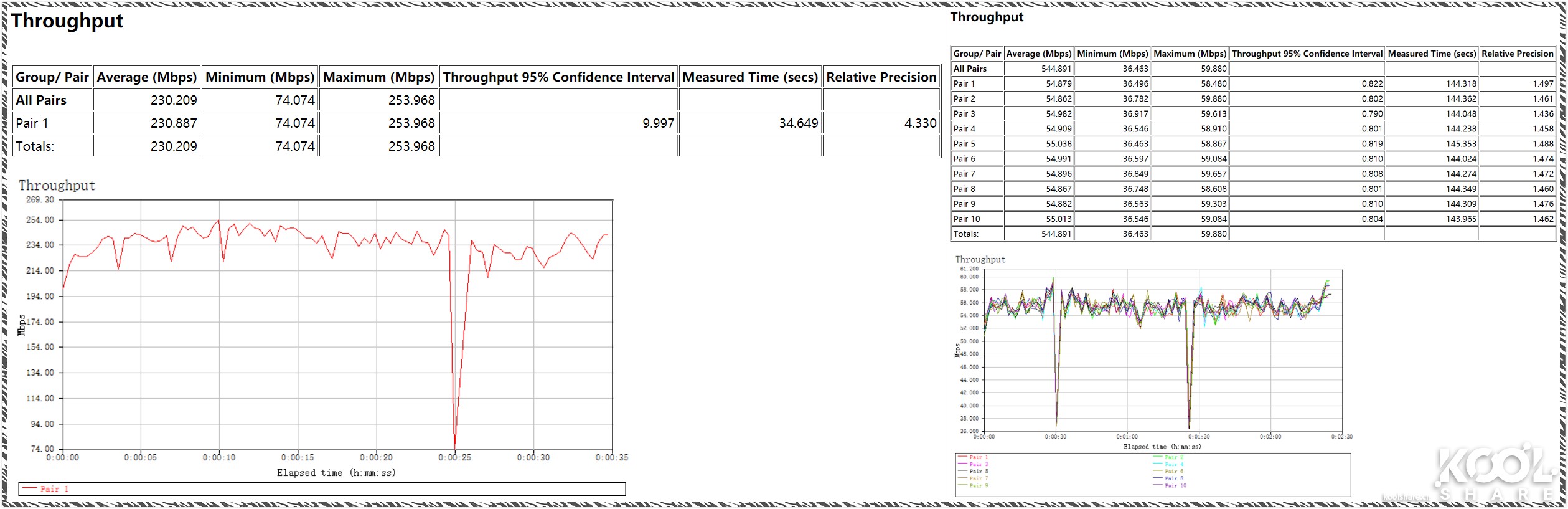The height and width of the screenshot is (509, 1568).
Task: Click the 36.782 minimum value
Action: [x=1135, y=98]
